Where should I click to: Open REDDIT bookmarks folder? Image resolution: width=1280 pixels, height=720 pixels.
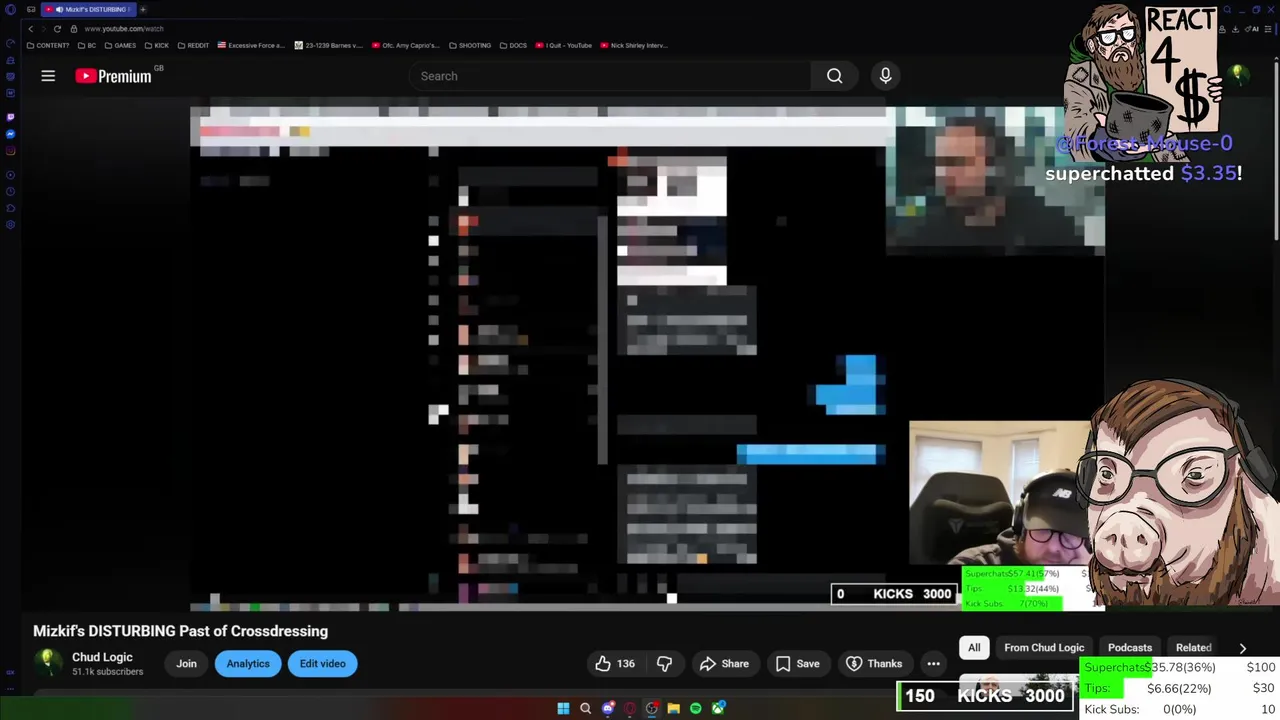click(192, 45)
